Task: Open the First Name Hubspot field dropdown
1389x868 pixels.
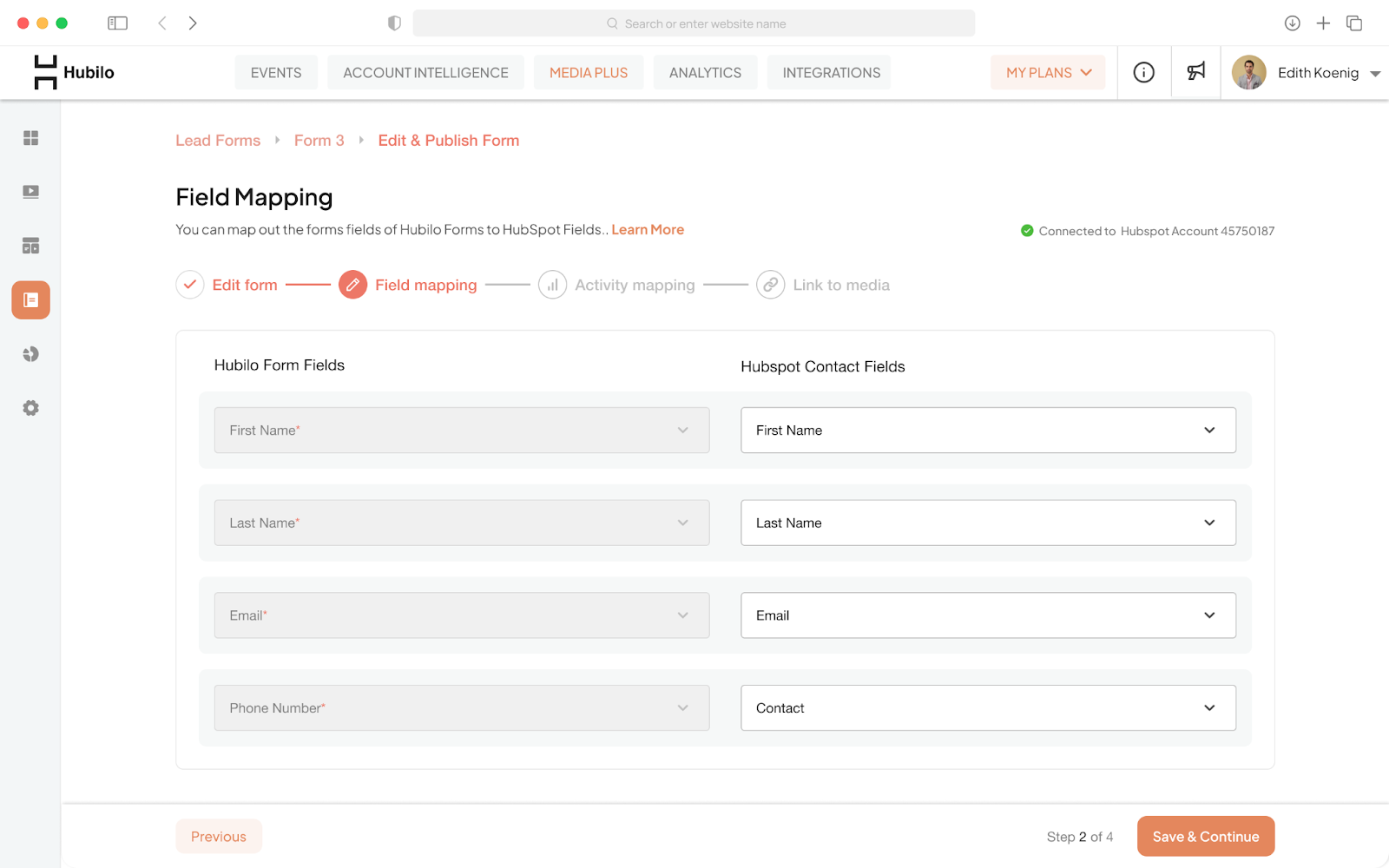Action: (988, 431)
